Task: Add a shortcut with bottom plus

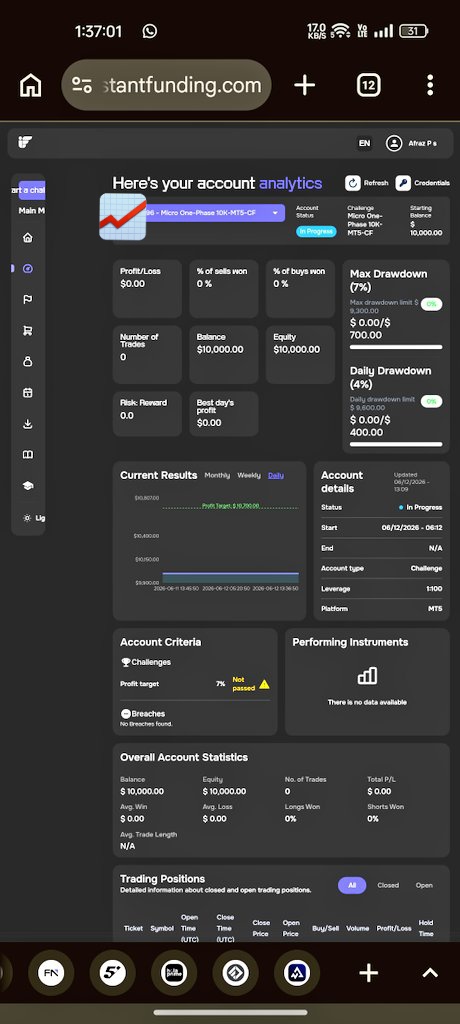Action: [x=369, y=972]
